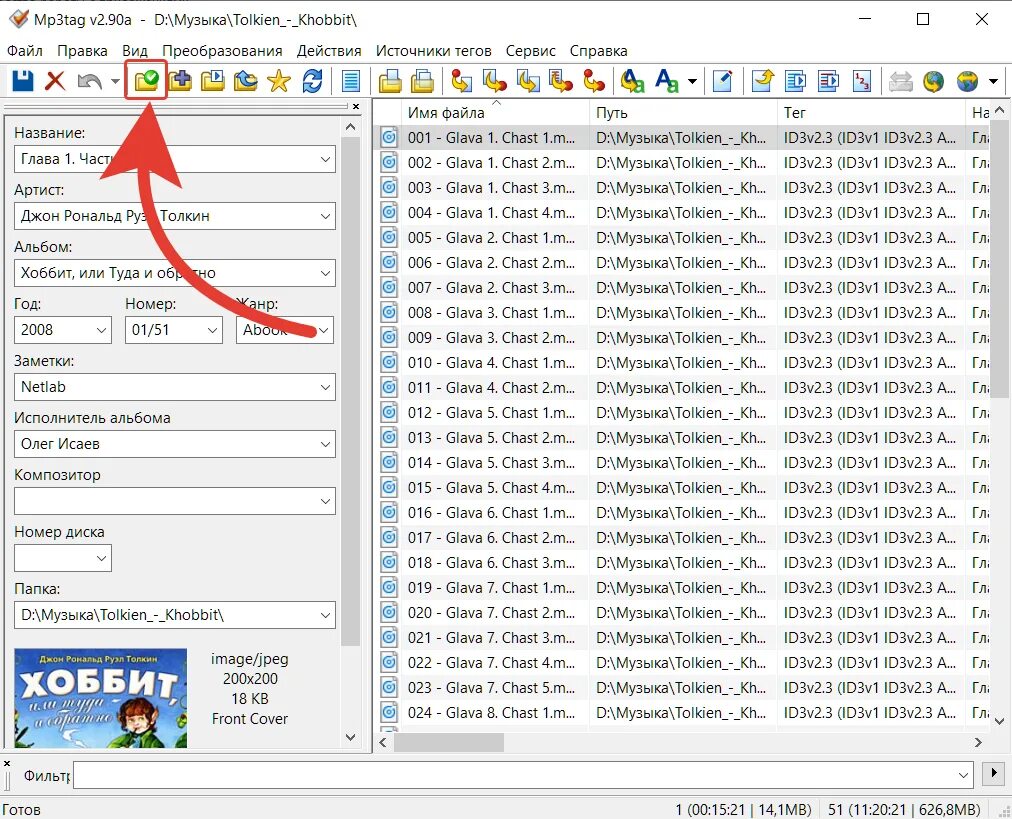Image resolution: width=1012 pixels, height=819 pixels.
Task: Open the Фильтр dropdown arrow
Action: (964, 774)
